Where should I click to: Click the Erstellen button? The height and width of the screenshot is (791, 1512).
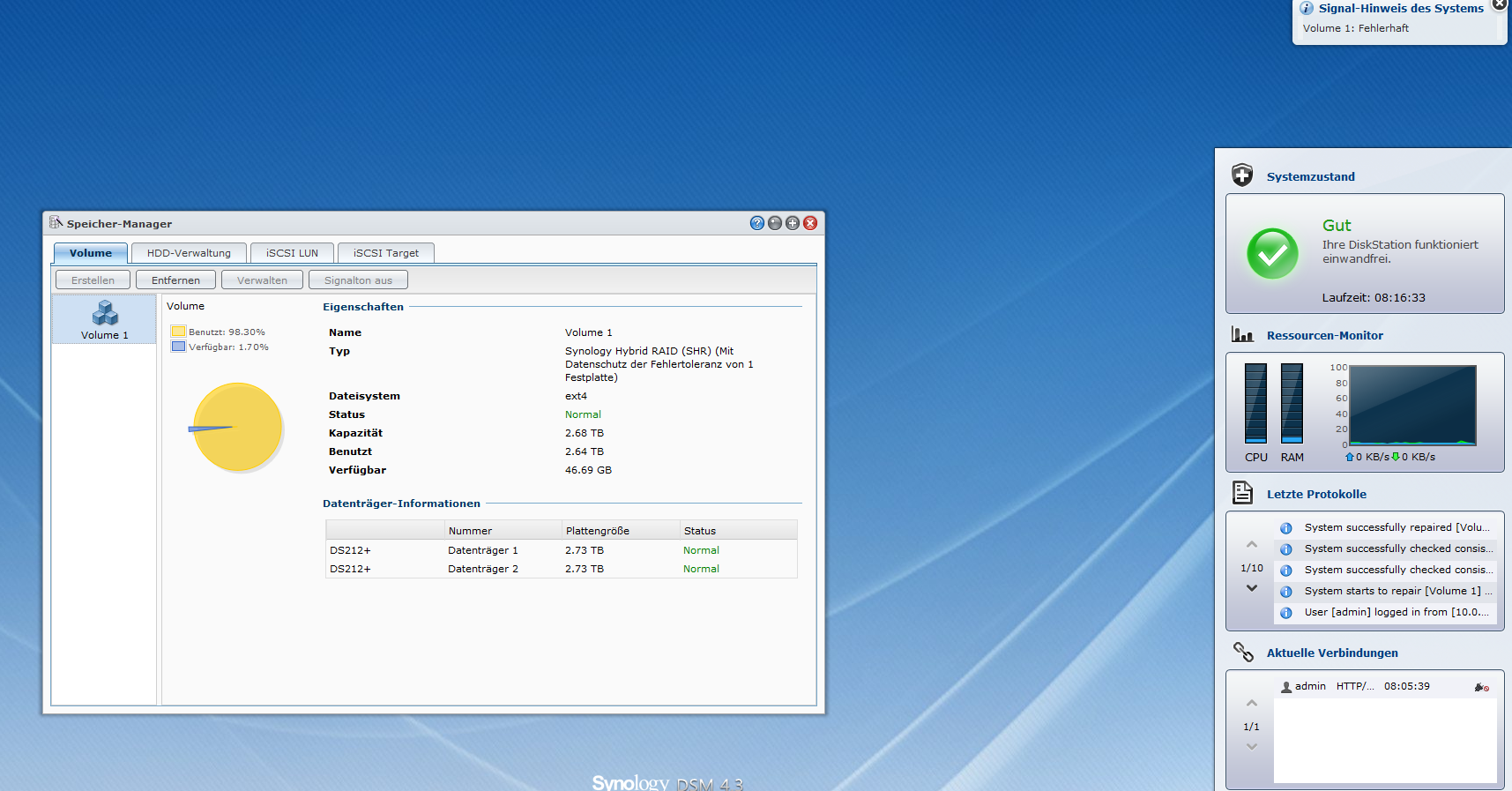tap(93, 280)
